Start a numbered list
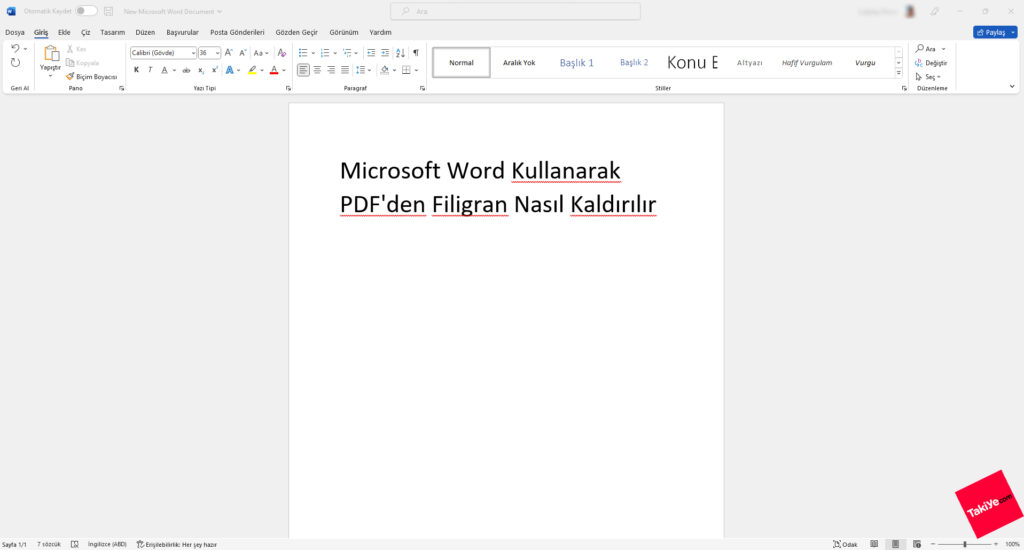The width and height of the screenshot is (1024, 550). [x=325, y=53]
